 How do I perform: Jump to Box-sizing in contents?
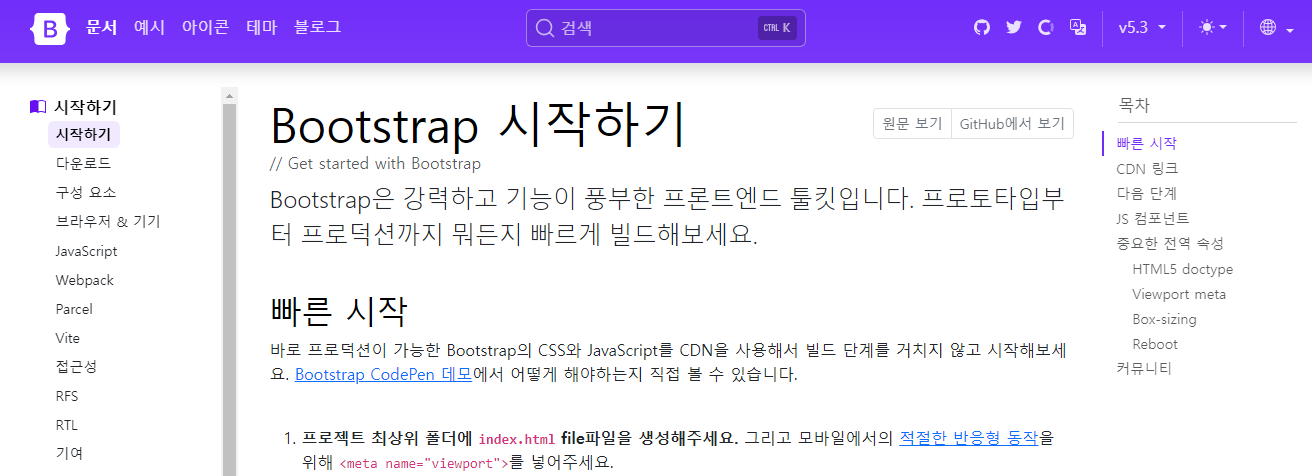coord(1165,319)
